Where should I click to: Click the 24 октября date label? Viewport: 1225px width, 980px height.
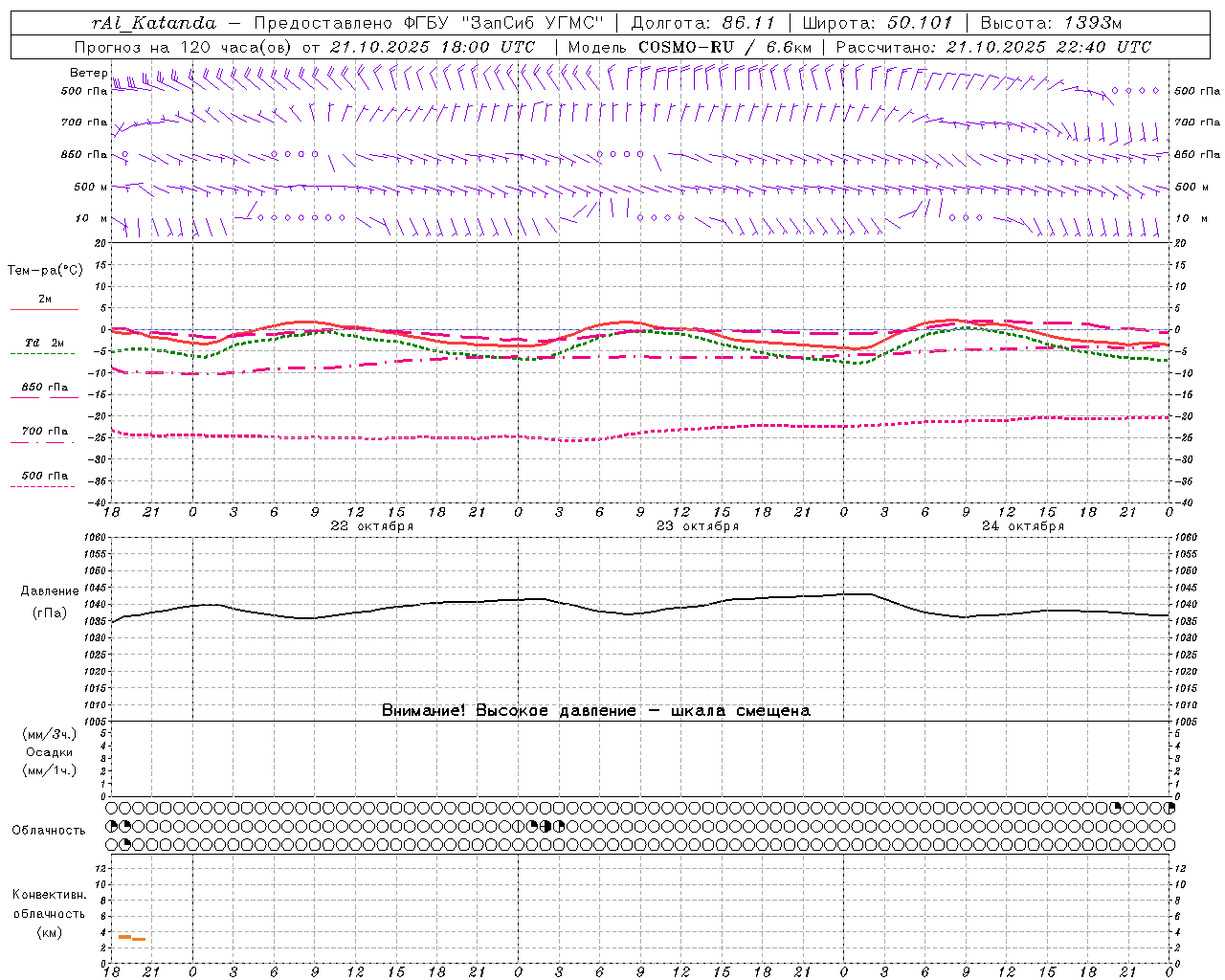[1023, 526]
